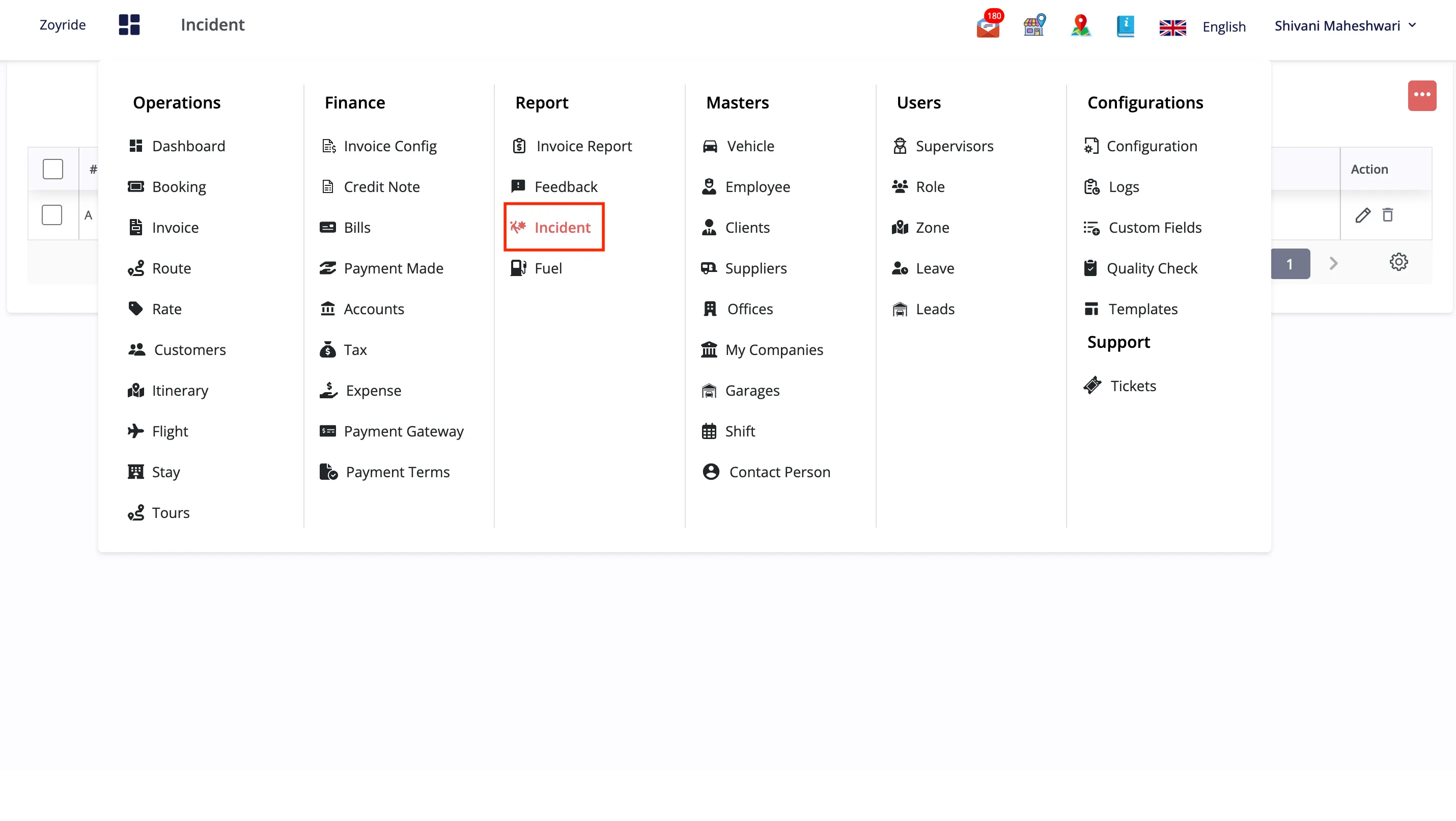Expand the Shivani Maheshwari user dropdown

(x=1345, y=26)
